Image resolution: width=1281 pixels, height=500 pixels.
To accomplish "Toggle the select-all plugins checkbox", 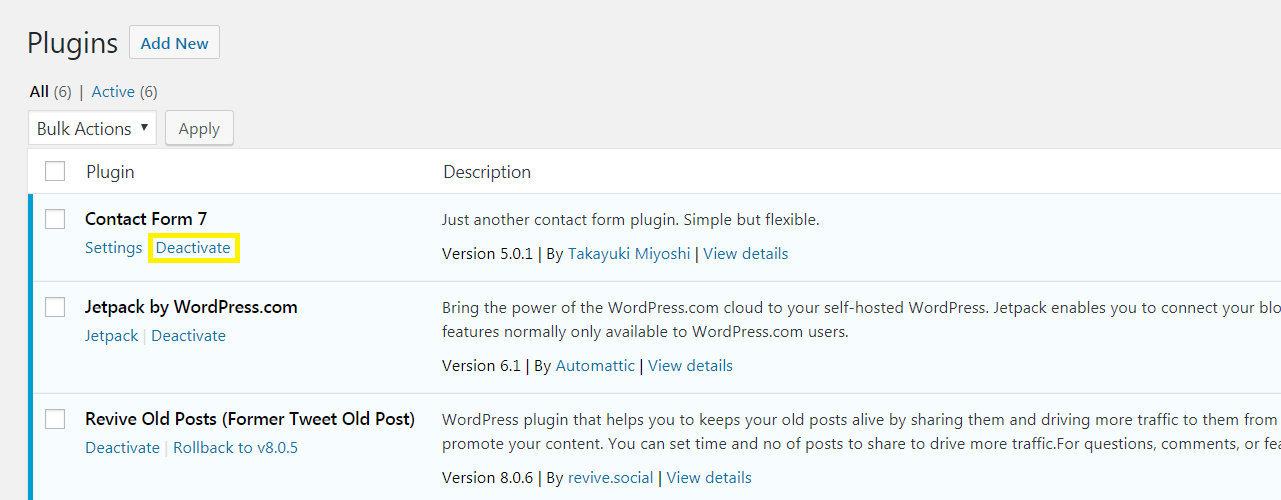I will click(55, 172).
